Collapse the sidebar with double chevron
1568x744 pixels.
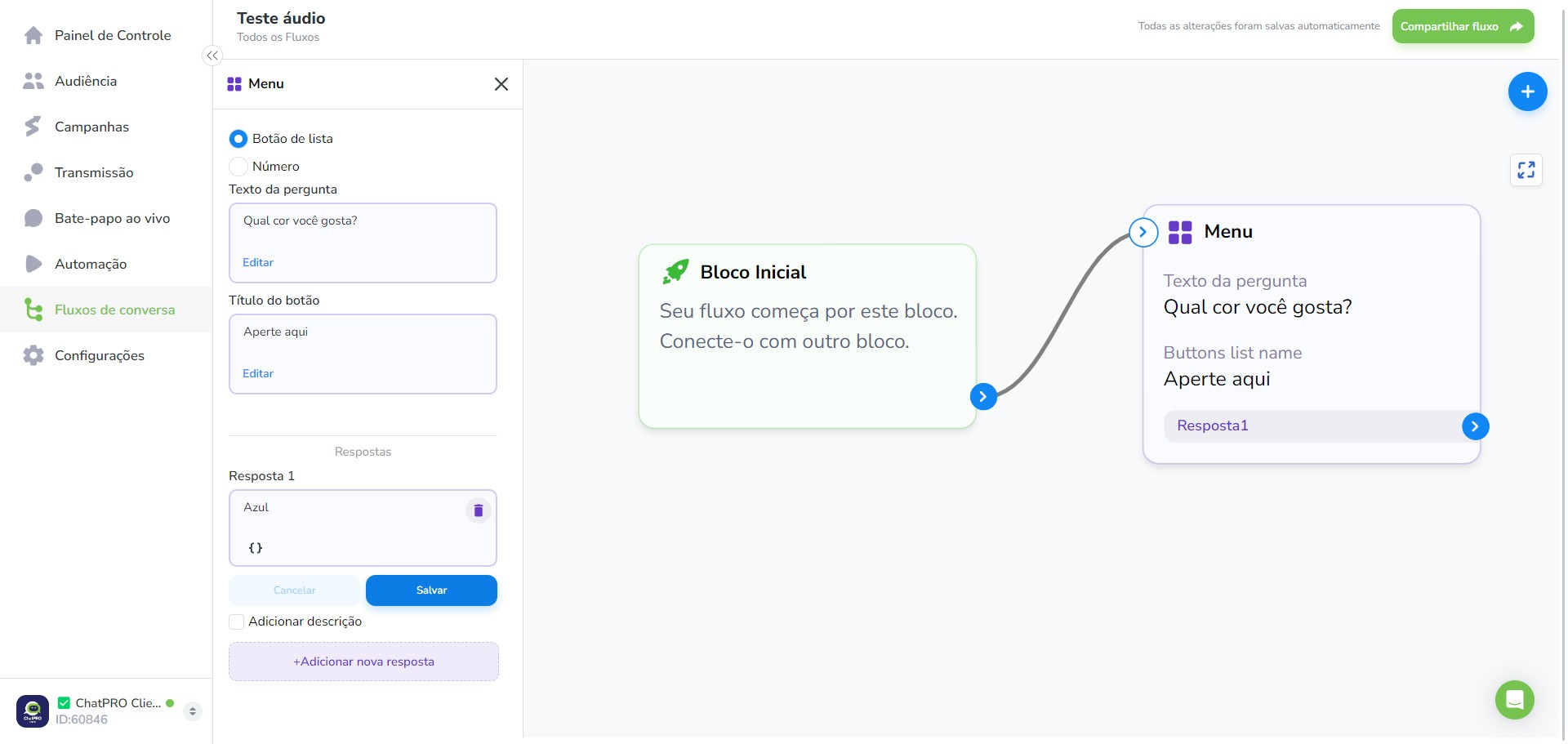click(x=212, y=56)
